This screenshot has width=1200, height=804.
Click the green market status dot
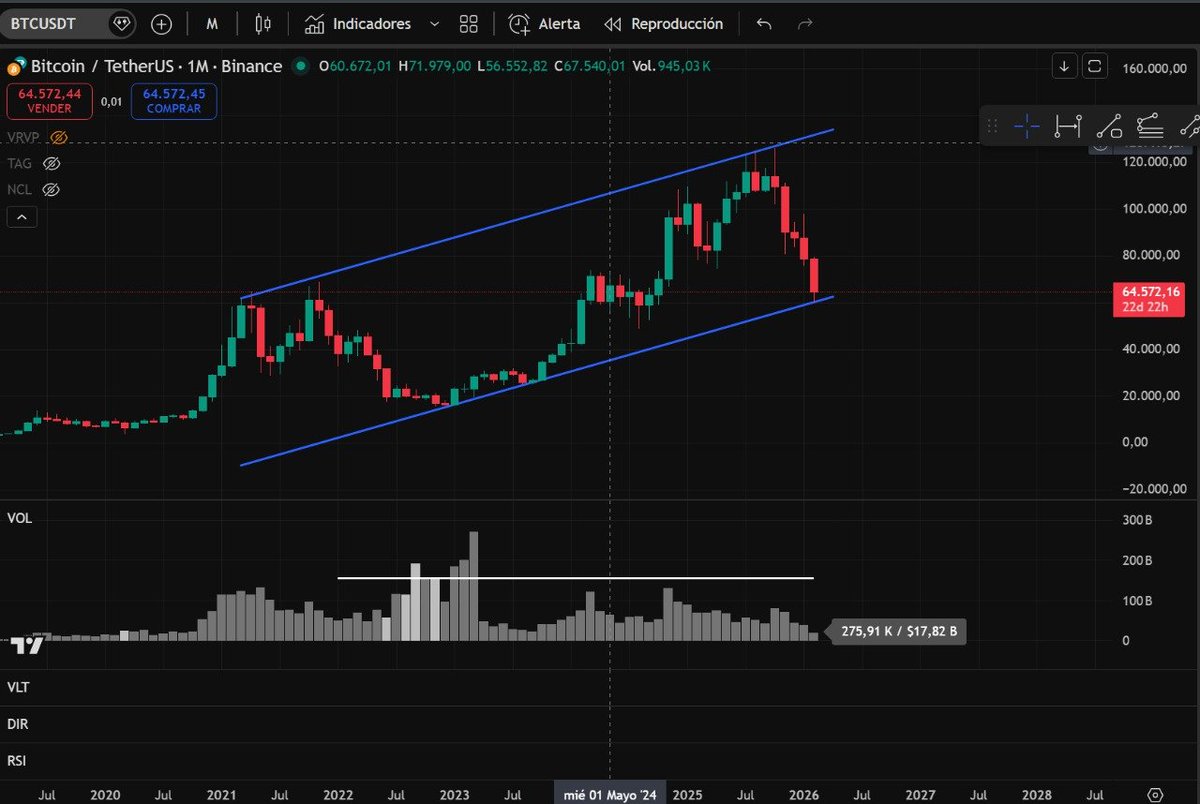tap(300, 67)
